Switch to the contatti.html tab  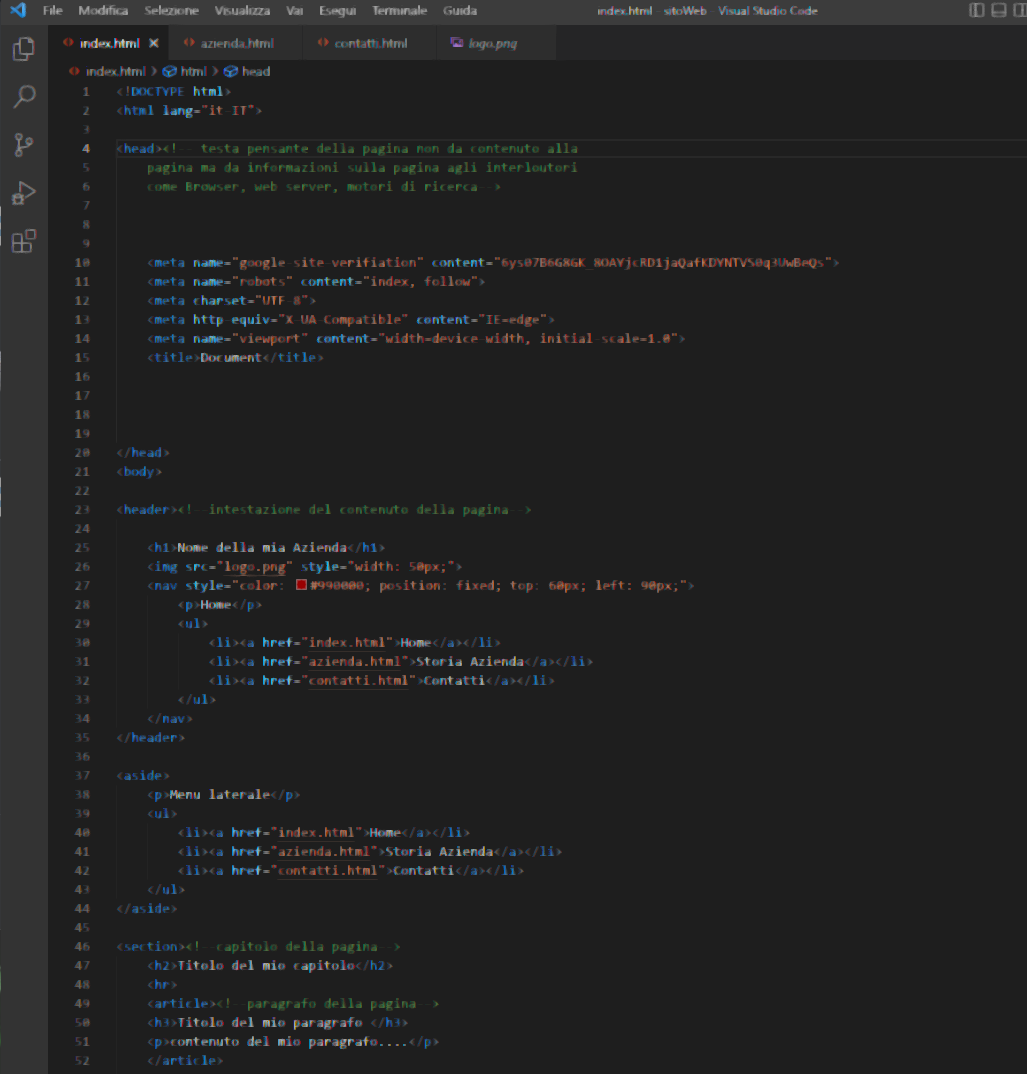pos(370,43)
